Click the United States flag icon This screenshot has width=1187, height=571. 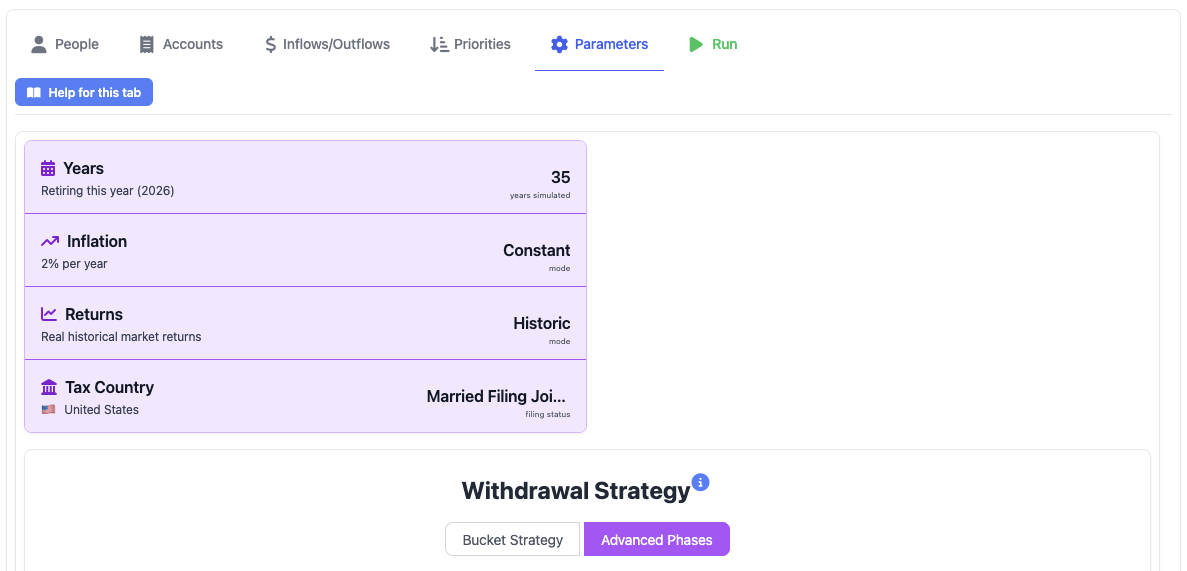(x=48, y=410)
